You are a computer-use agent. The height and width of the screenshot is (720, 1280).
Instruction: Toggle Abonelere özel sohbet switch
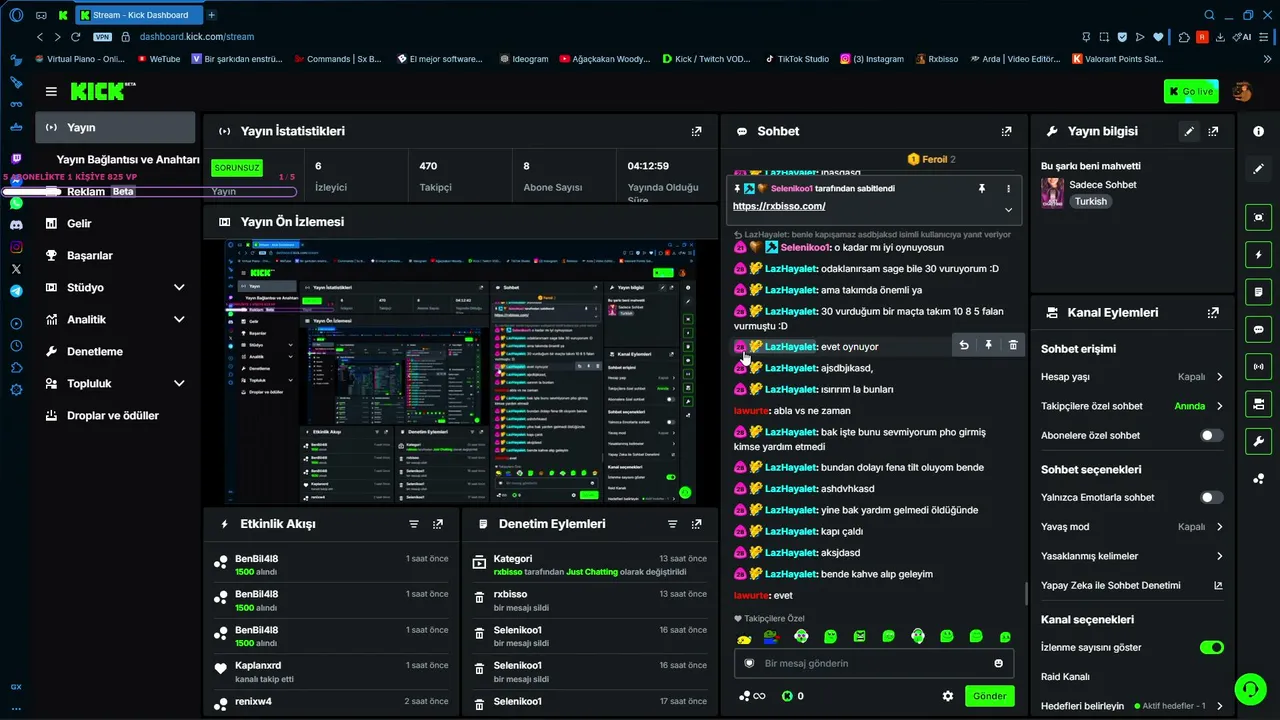click(x=1211, y=436)
